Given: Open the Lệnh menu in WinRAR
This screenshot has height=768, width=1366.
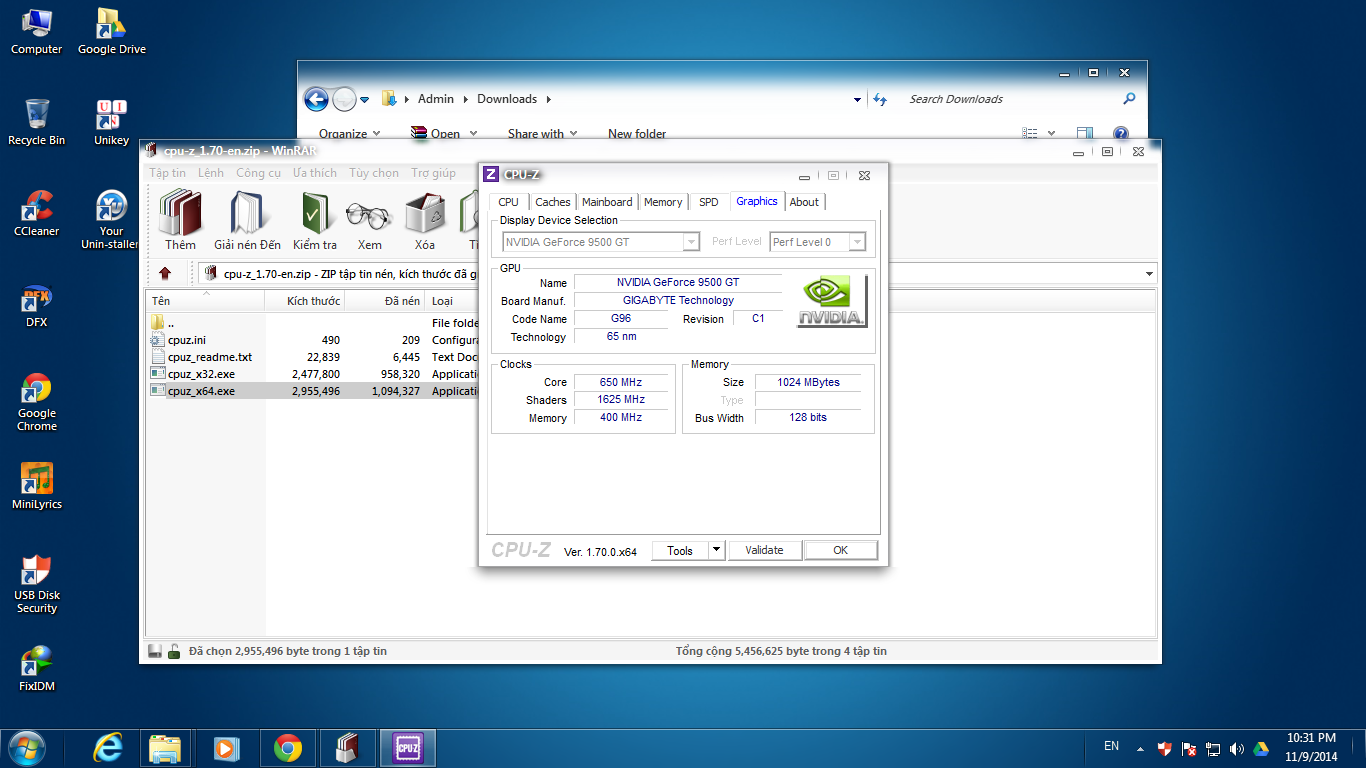Looking at the screenshot, I should pyautogui.click(x=211, y=173).
